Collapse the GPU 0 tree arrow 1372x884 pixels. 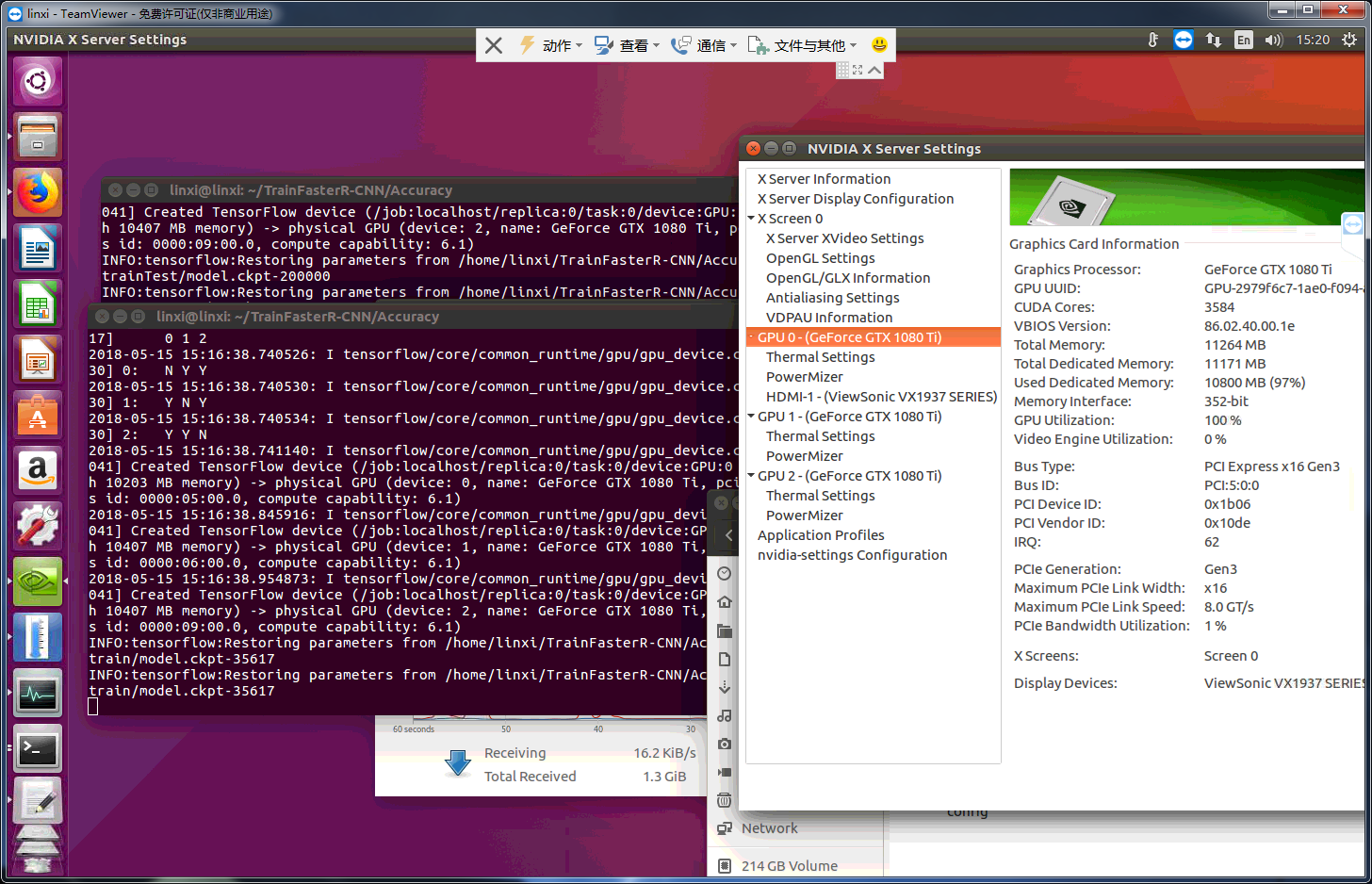coord(751,337)
